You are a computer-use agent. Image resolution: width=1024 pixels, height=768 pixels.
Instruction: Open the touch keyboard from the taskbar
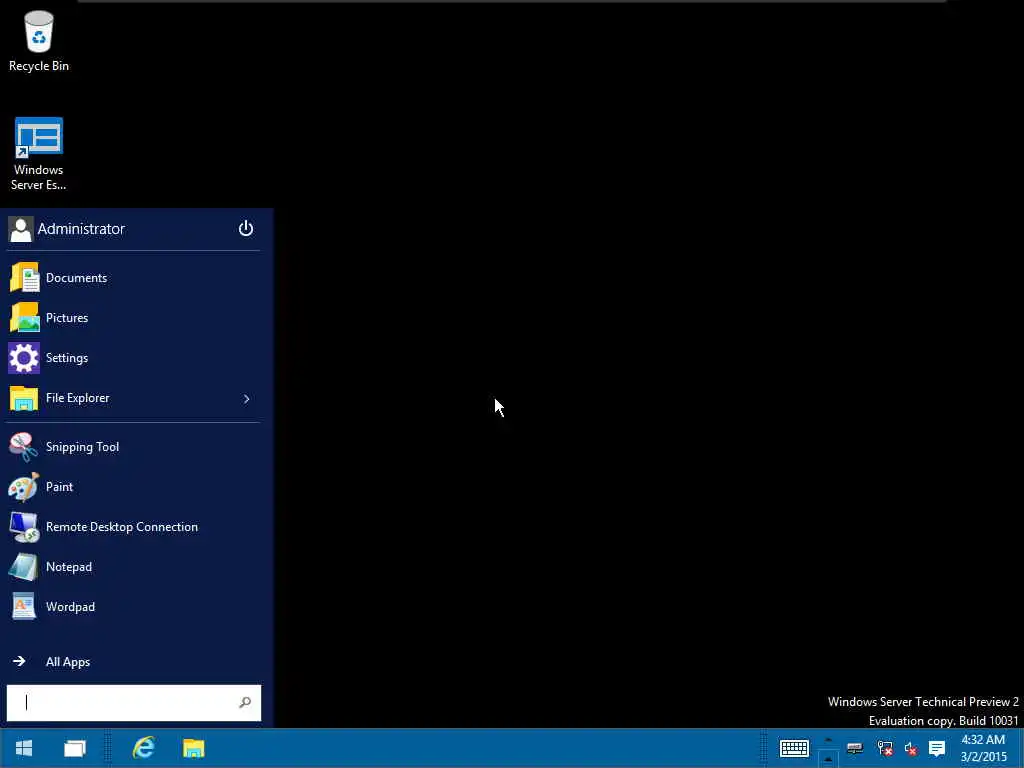(794, 748)
